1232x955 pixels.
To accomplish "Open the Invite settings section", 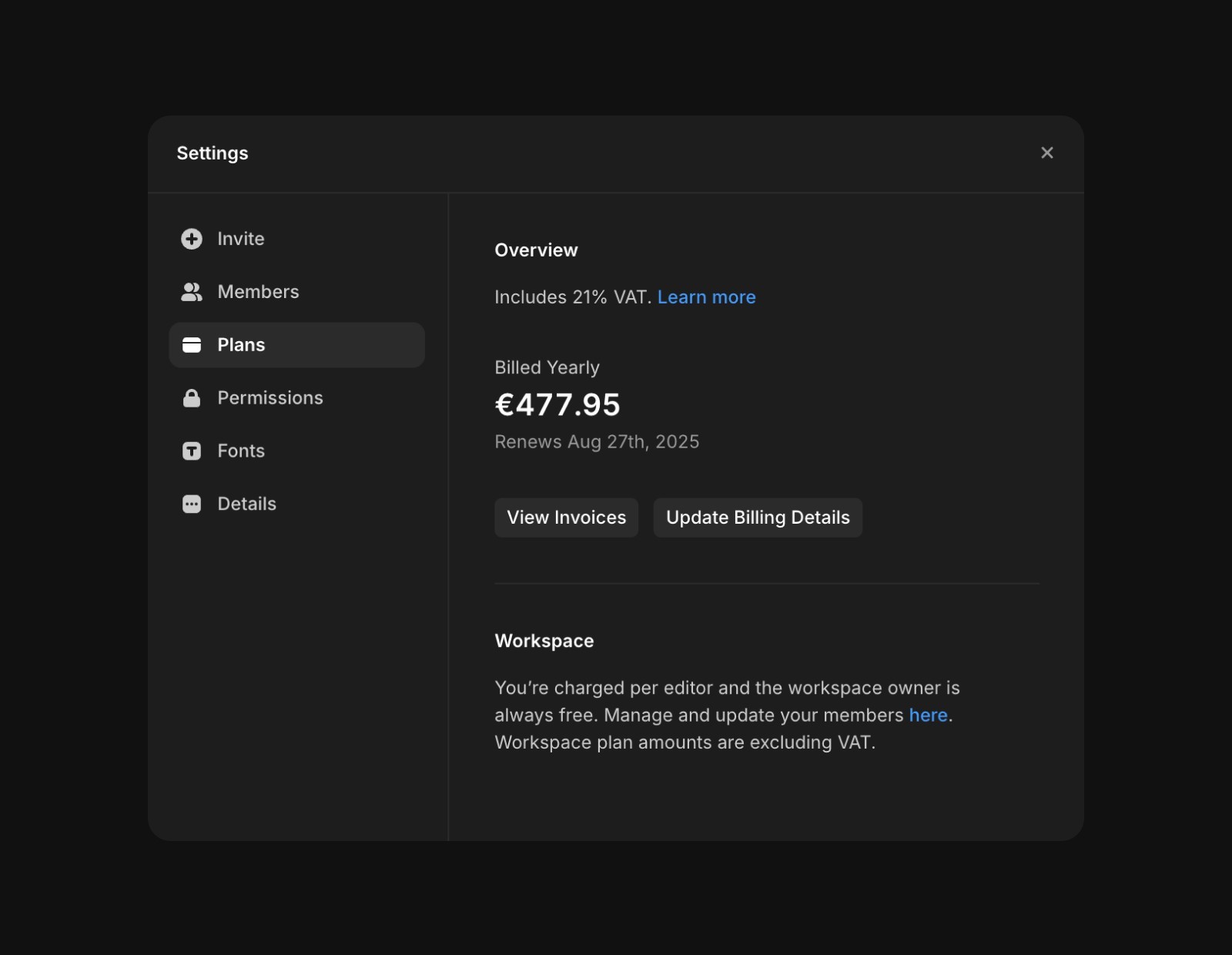I will click(297, 239).
